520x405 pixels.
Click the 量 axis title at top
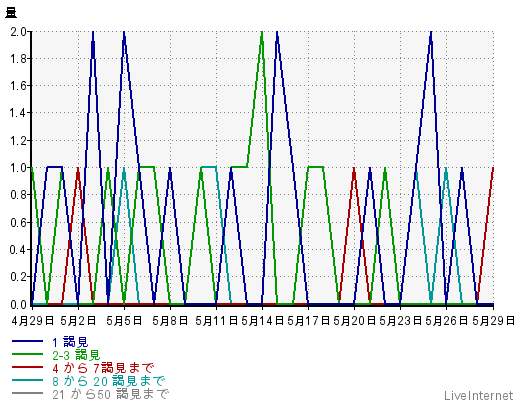pos(11,13)
